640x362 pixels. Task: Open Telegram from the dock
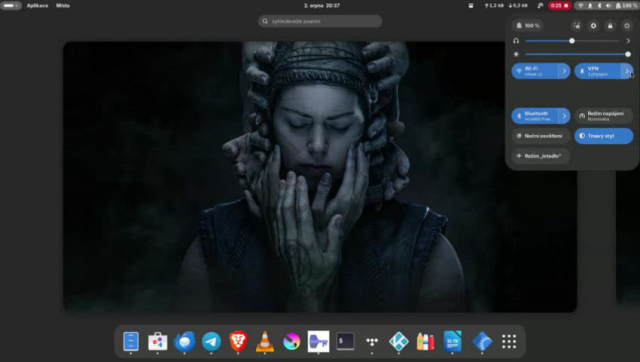(x=211, y=341)
